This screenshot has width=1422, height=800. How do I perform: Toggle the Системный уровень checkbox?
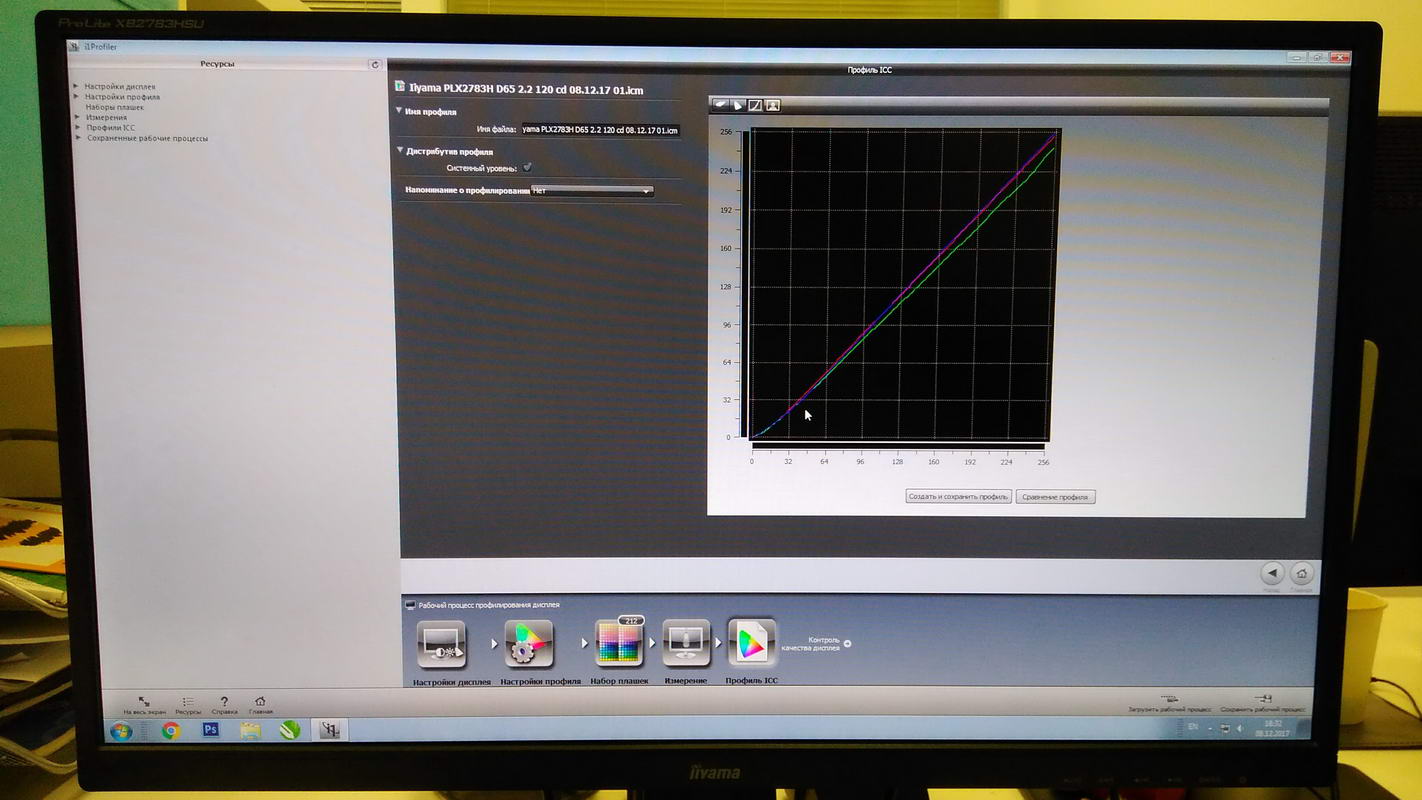click(527, 168)
